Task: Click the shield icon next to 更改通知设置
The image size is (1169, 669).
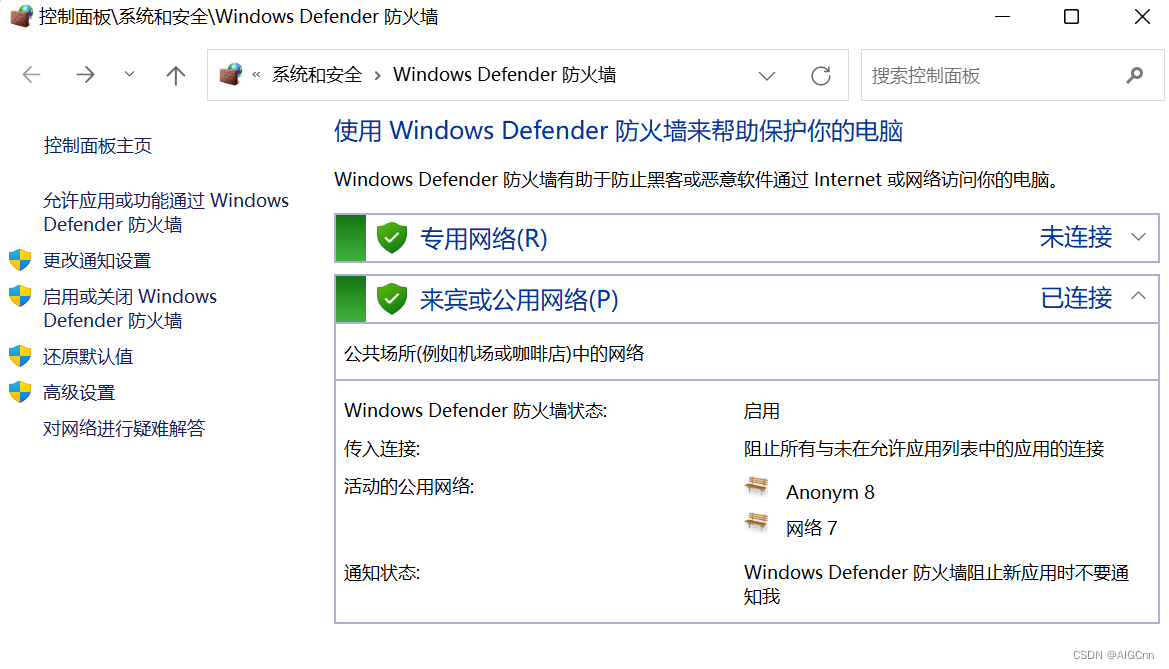Action: (x=20, y=260)
